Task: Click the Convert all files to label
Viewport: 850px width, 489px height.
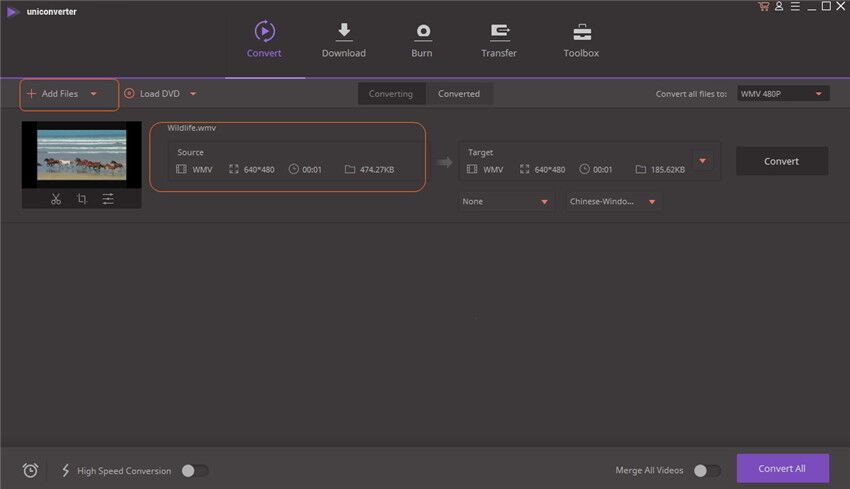Action: 691,94
